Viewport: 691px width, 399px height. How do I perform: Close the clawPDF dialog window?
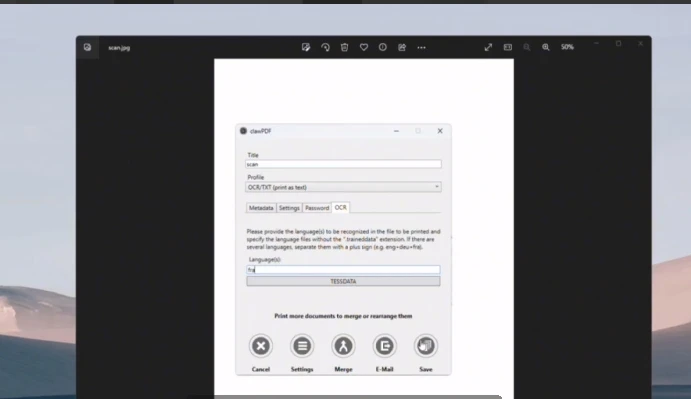[440, 131]
